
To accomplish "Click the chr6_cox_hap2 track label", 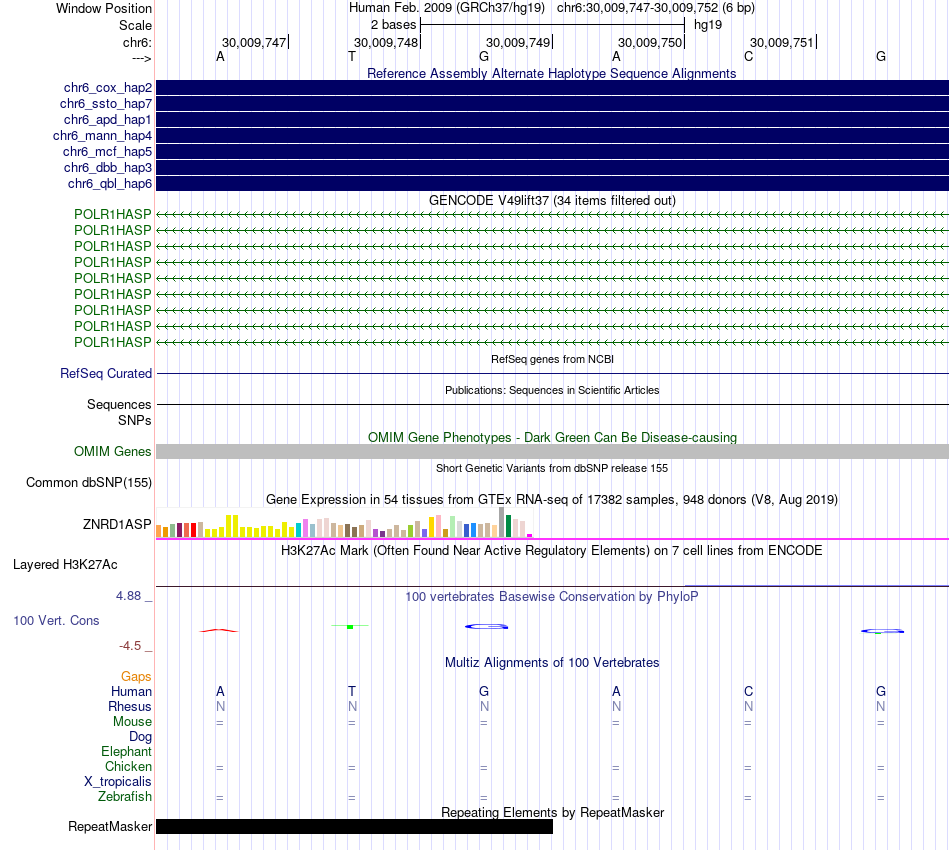I will pos(108,88).
